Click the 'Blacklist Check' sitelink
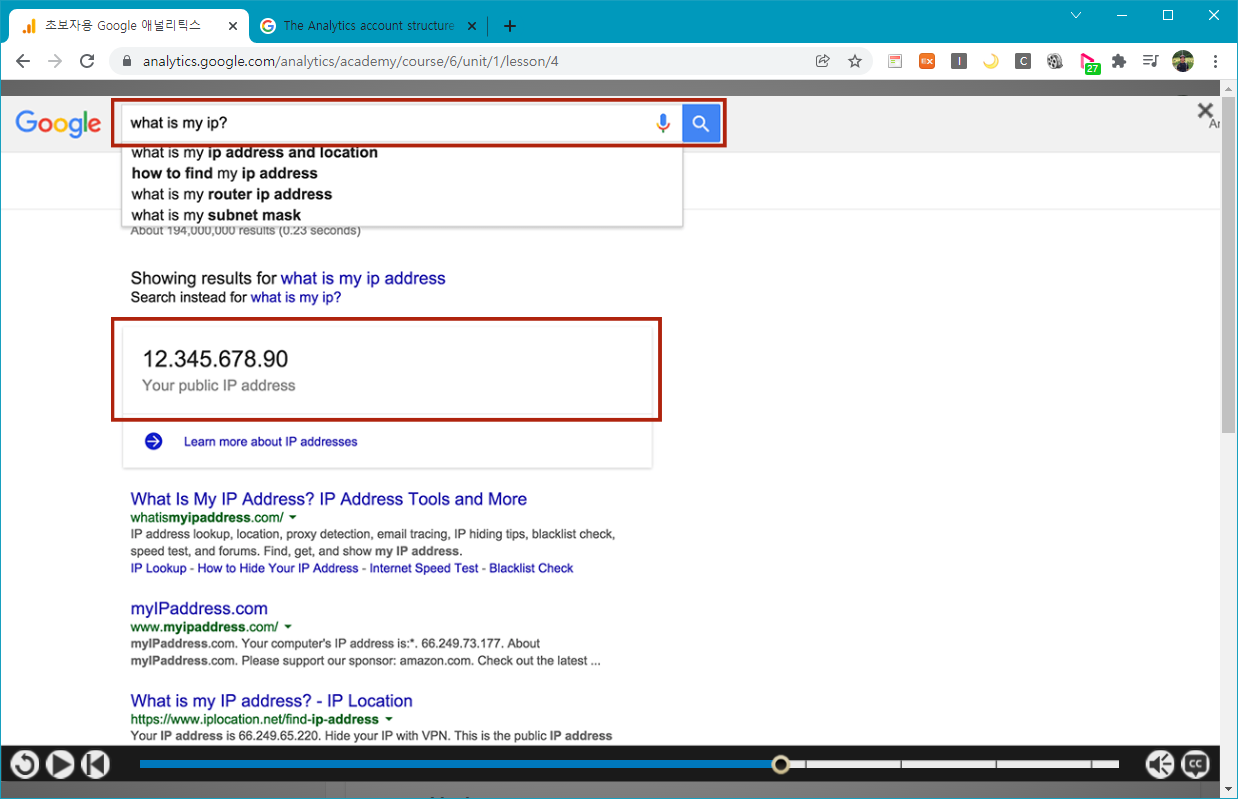The width and height of the screenshot is (1238, 799). [x=531, y=568]
